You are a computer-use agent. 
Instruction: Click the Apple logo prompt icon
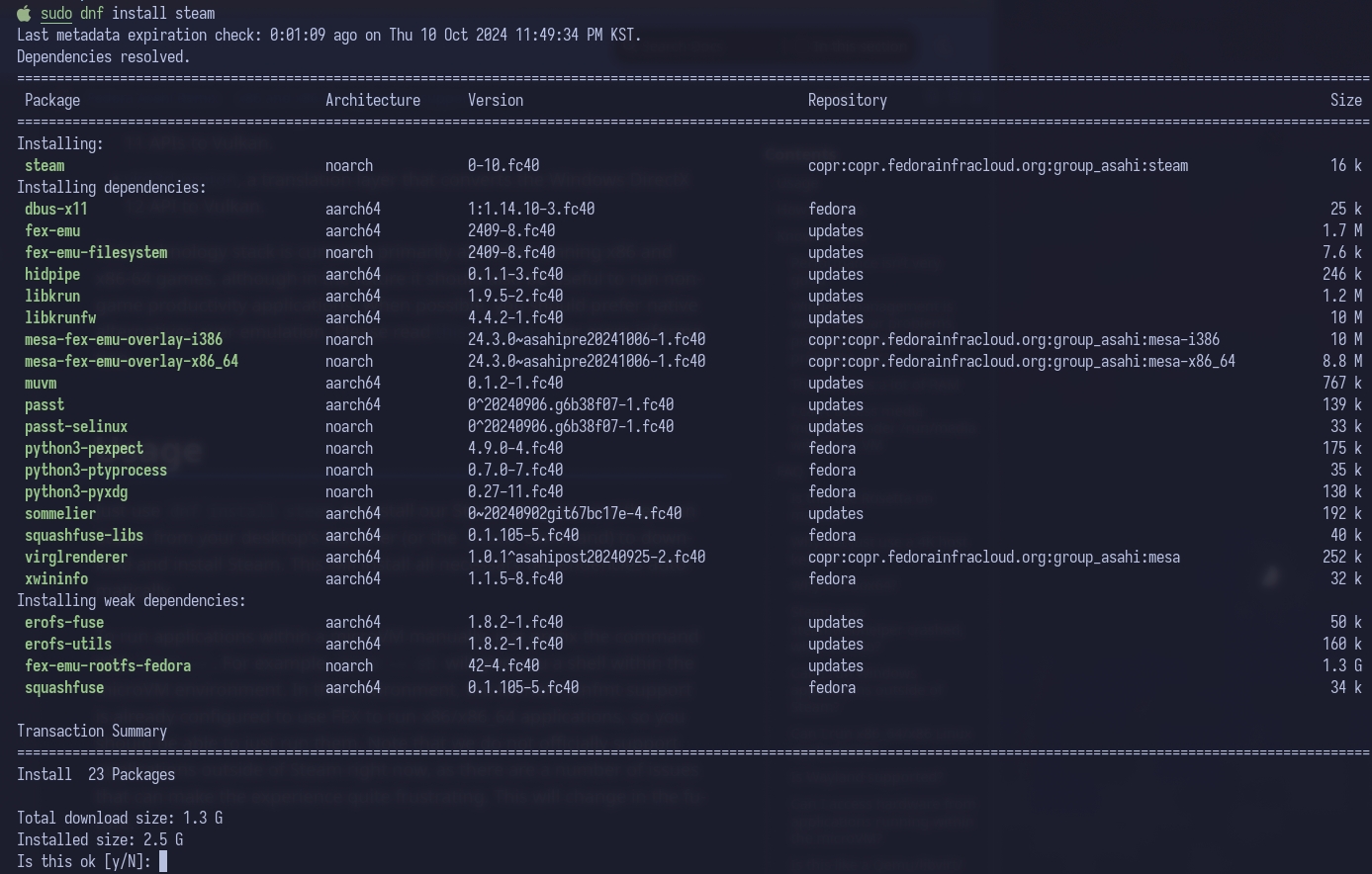click(x=24, y=14)
